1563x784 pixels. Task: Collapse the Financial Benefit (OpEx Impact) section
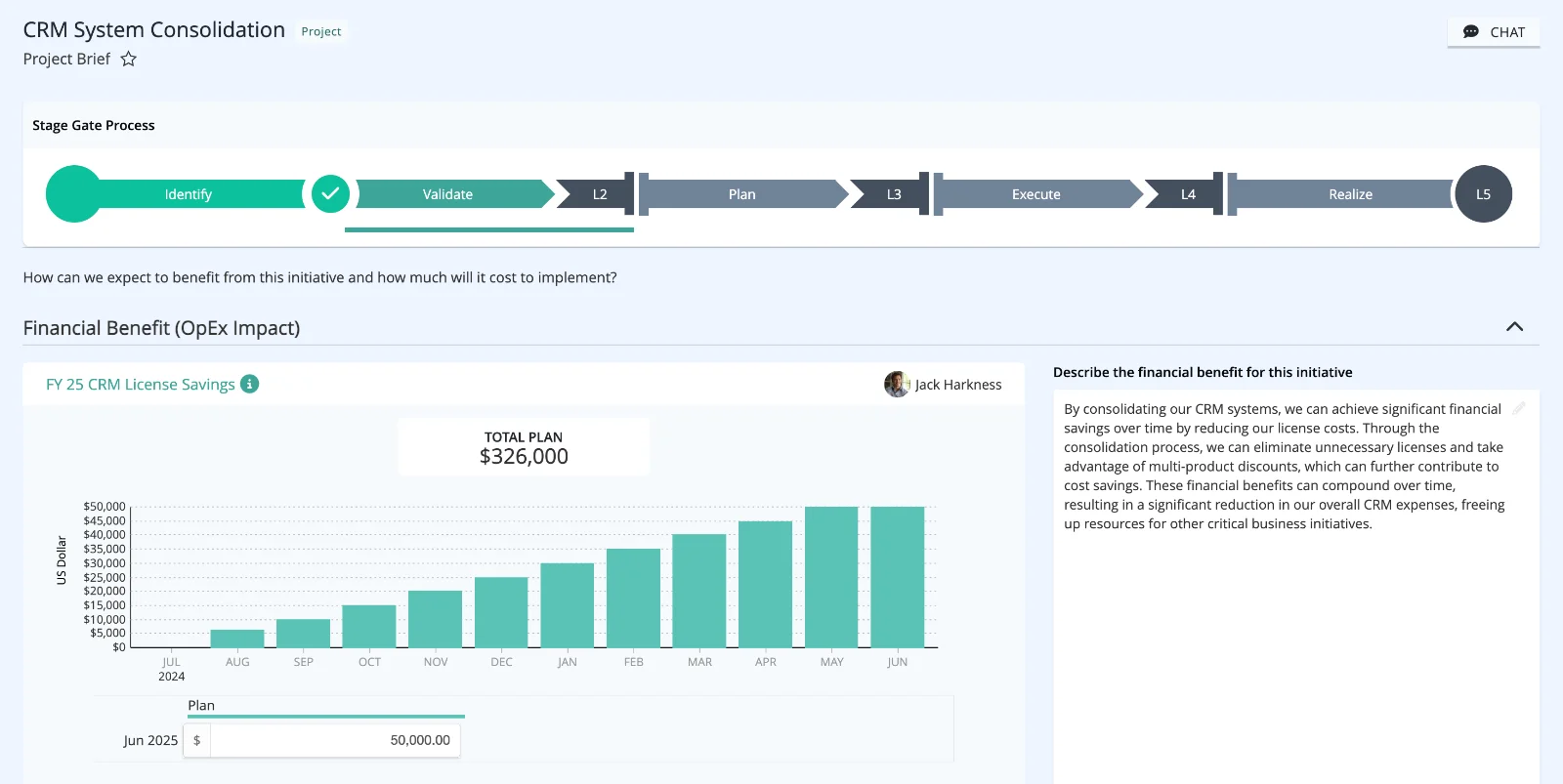(1514, 327)
